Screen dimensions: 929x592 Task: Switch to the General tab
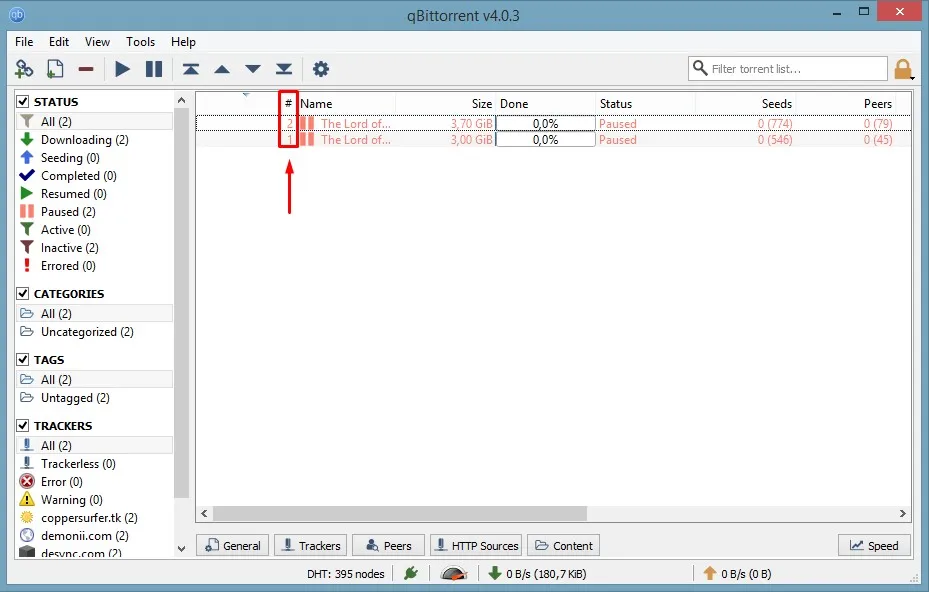pos(232,545)
